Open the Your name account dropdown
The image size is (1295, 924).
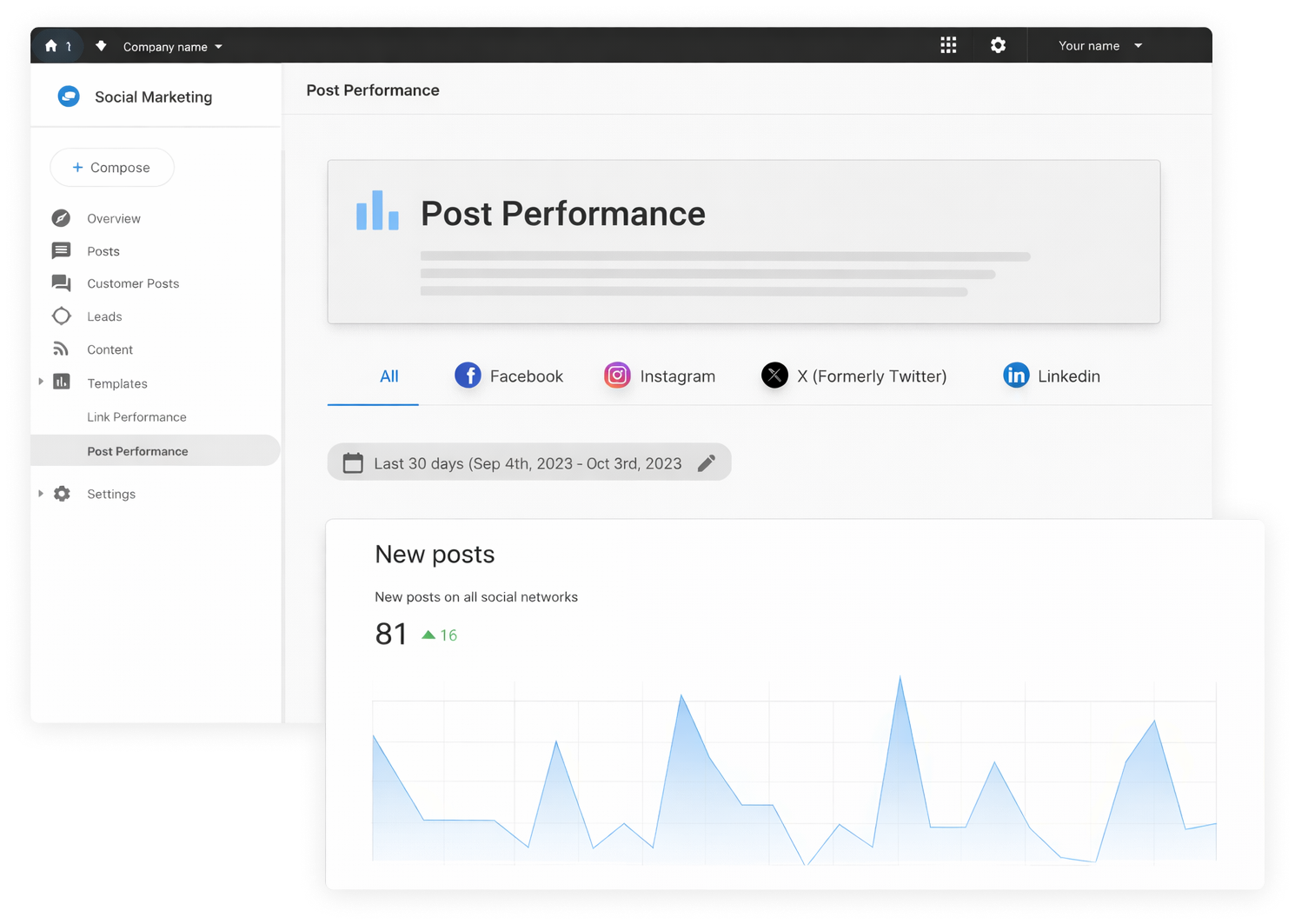click(x=1098, y=45)
